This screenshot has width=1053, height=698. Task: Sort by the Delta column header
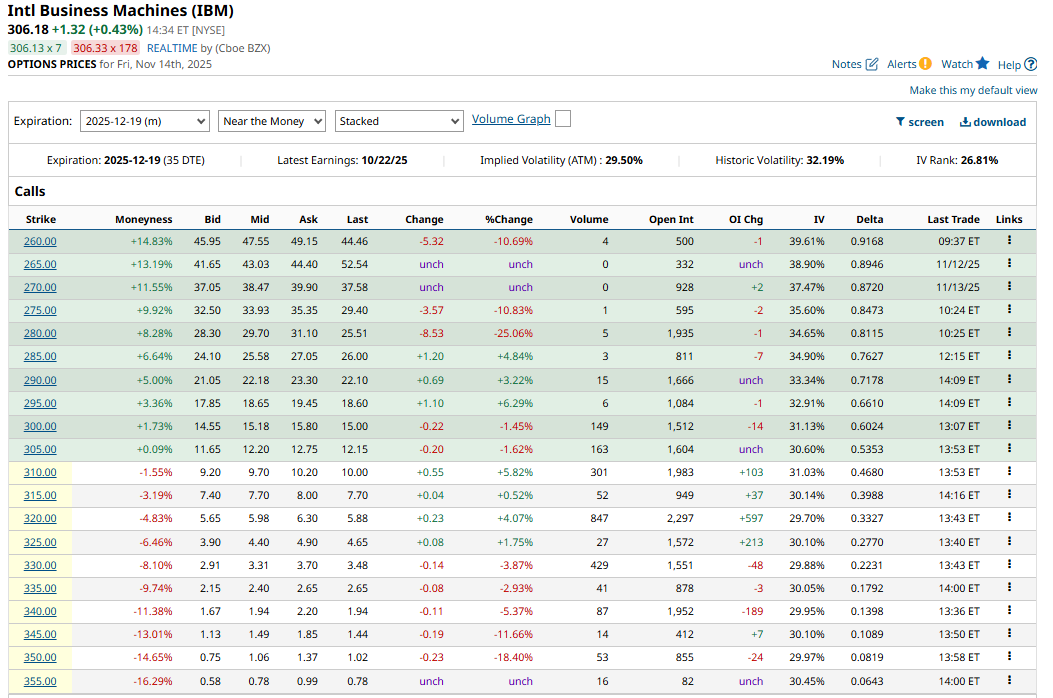click(869, 219)
